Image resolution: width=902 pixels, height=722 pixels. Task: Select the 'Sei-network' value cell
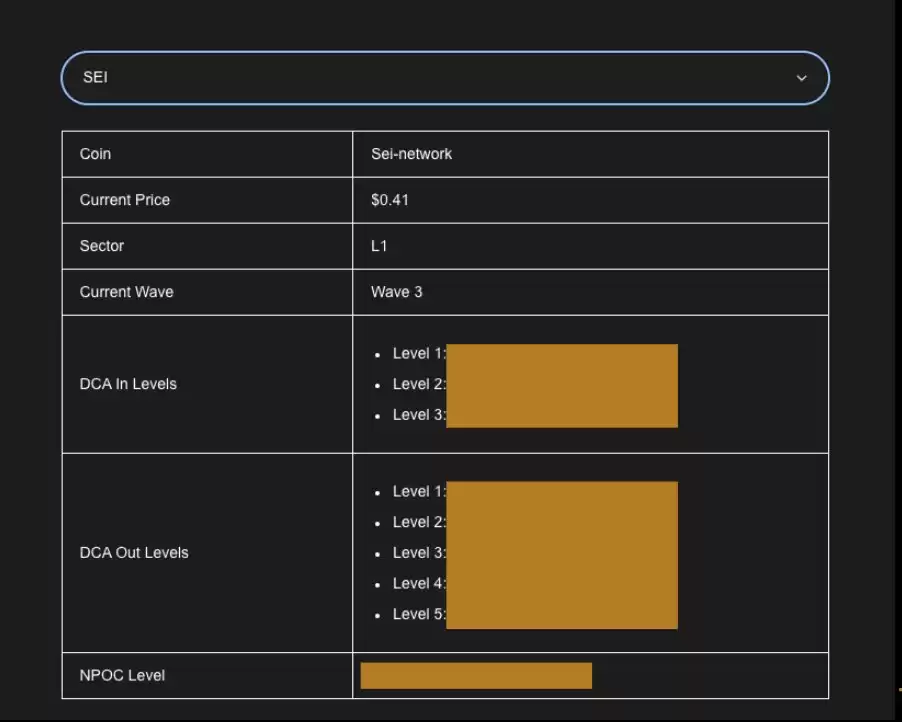coord(590,154)
